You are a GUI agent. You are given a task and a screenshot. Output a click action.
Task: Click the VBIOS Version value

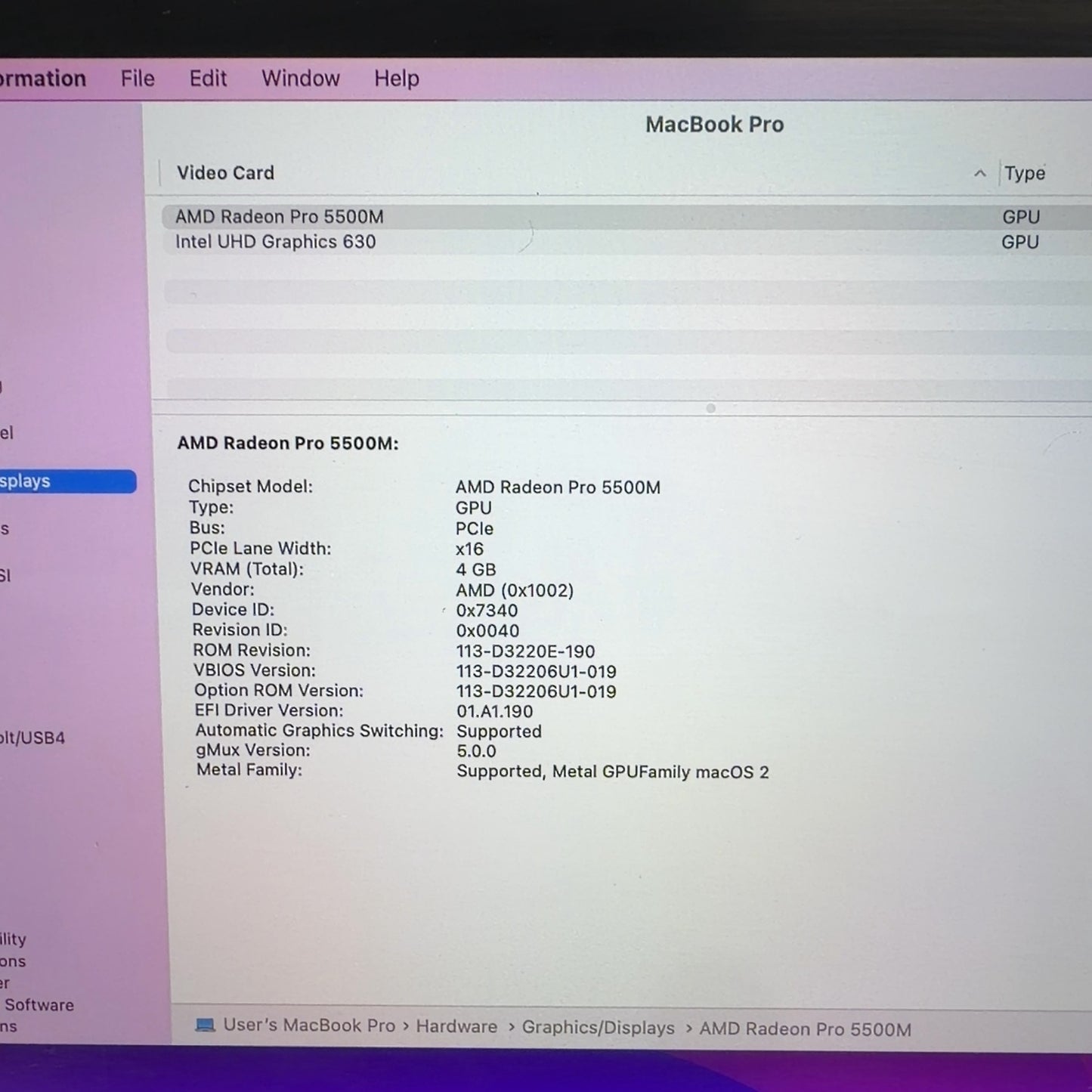point(536,672)
